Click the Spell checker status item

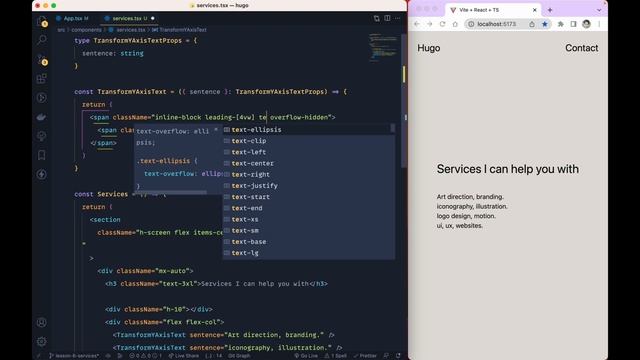336,356
